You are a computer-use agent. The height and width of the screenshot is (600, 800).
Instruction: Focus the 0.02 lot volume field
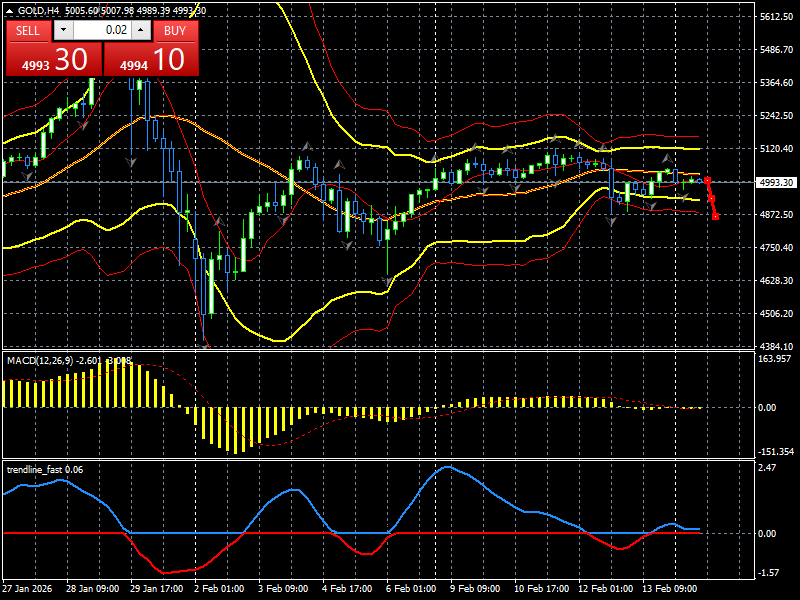click(103, 30)
